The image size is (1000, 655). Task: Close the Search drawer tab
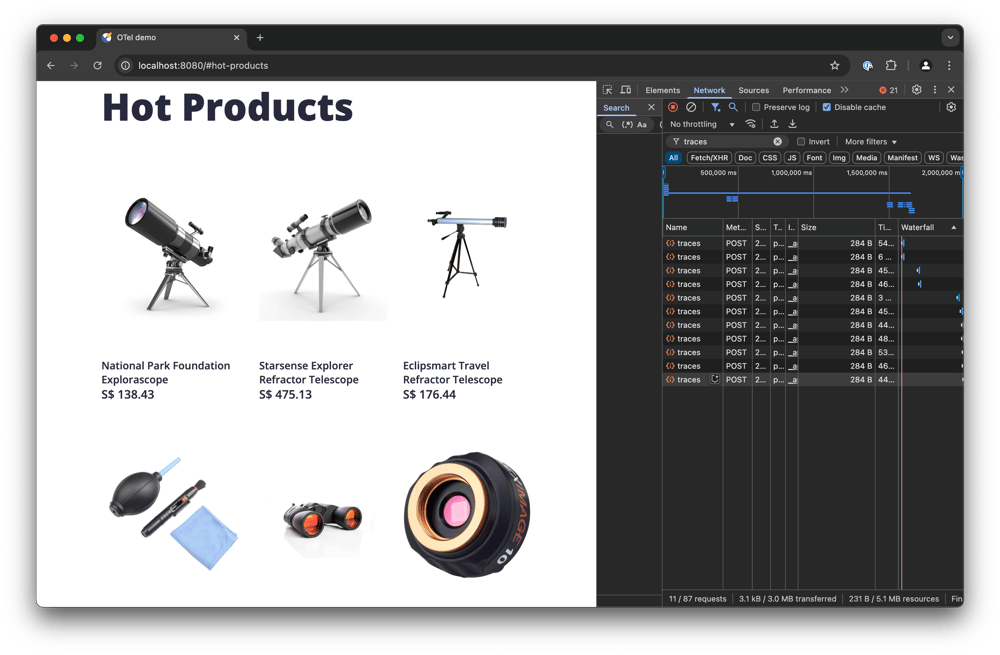651,107
